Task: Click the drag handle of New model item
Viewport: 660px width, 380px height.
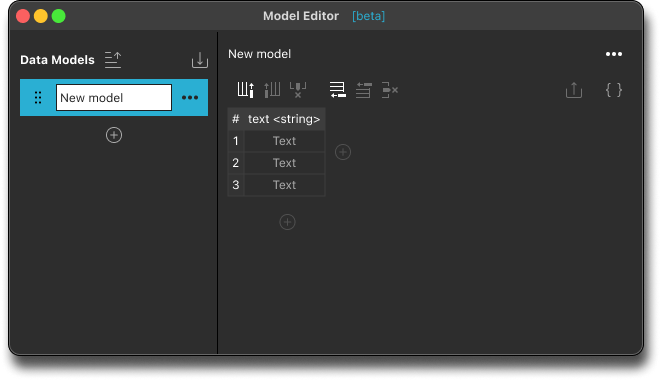Action: 38,98
